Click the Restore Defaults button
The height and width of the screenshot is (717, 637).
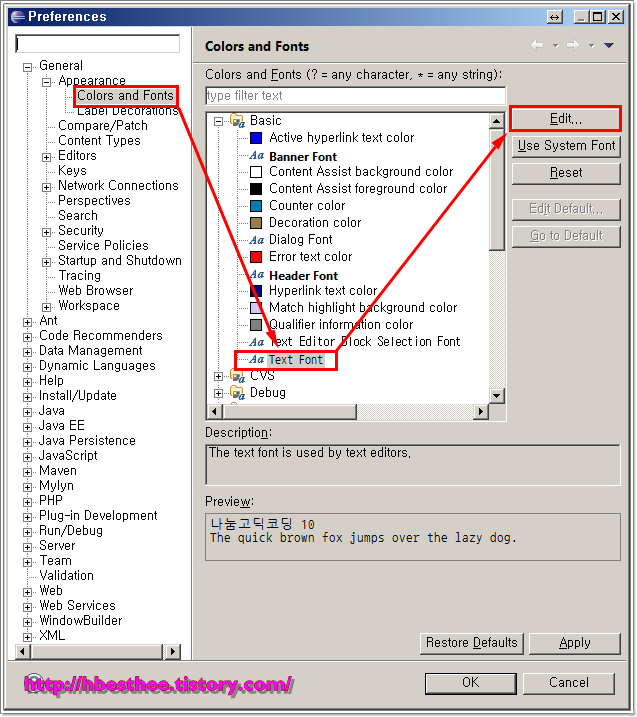point(471,643)
